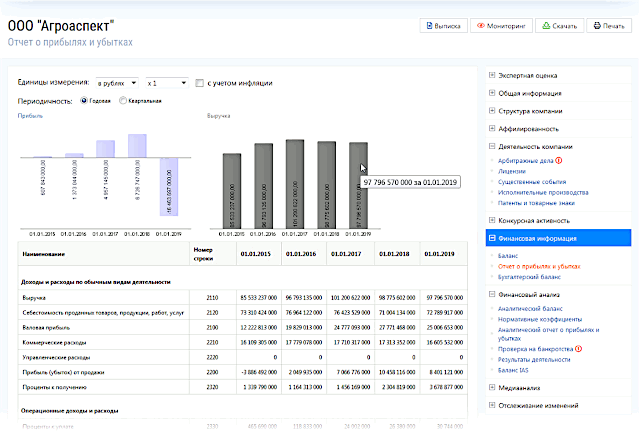Open the Лицензии link
This screenshot has height=443, width=640.
point(512,171)
